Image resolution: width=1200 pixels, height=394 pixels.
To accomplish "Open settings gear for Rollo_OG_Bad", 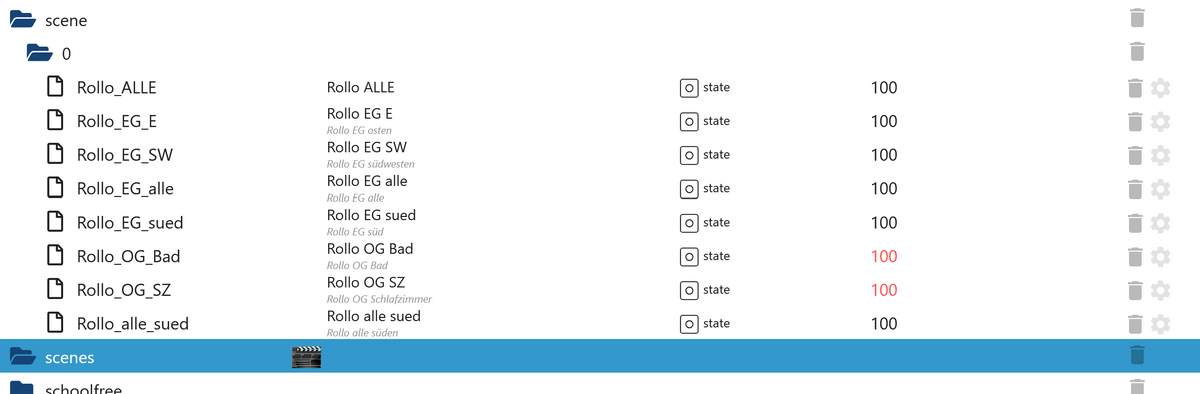I will point(1160,257).
